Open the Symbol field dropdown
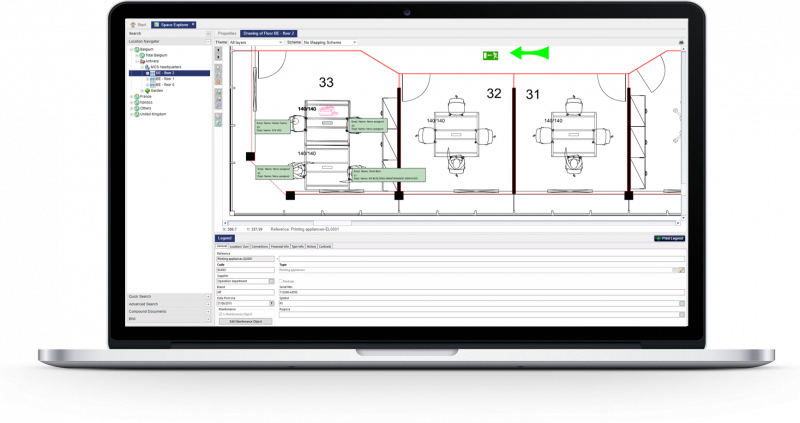This screenshot has width=800, height=423. click(682, 304)
